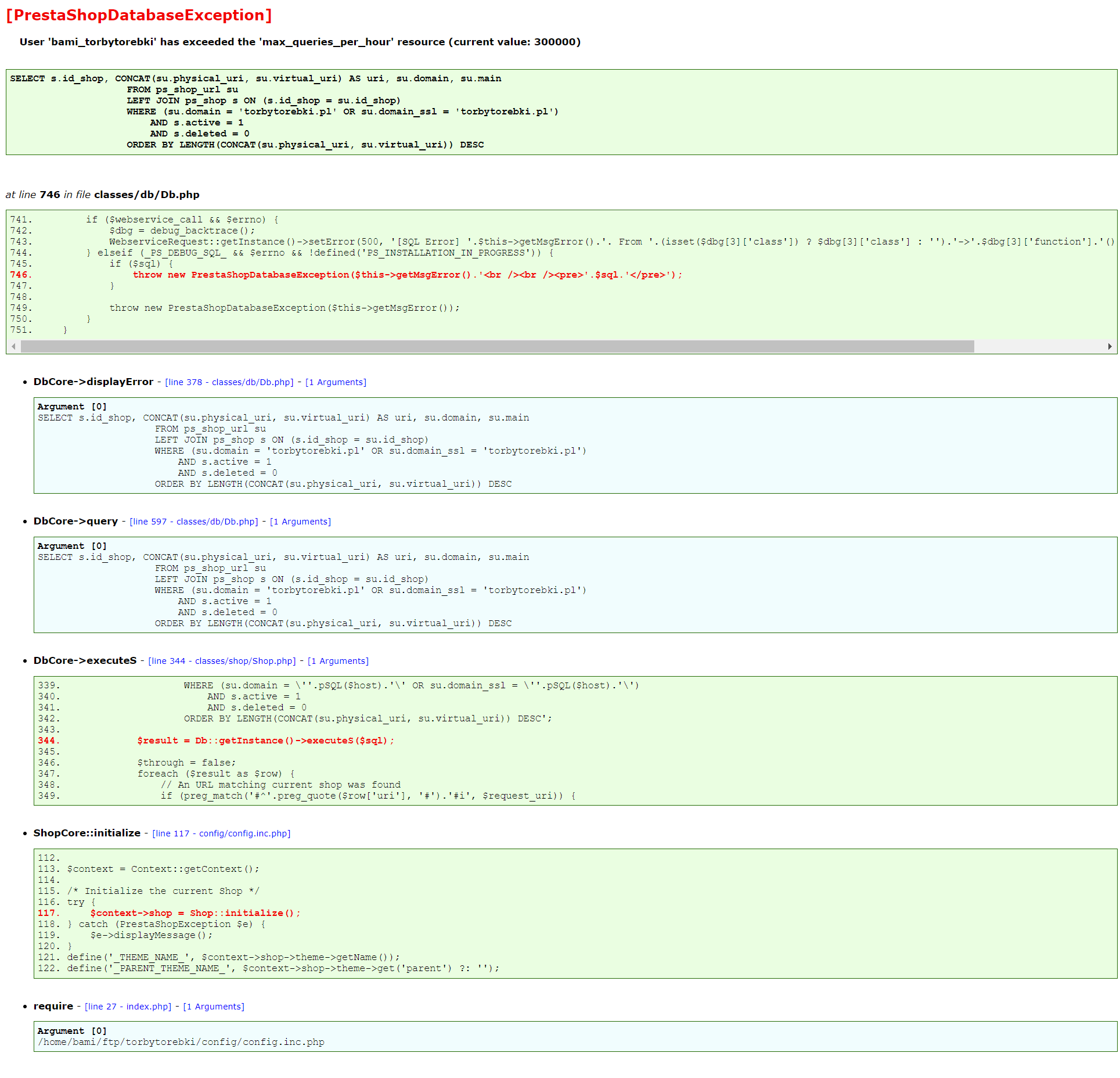Image resolution: width=1120 pixels, height=1078 pixels.
Task: Click the DbCore->displayError trace title
Action: click(93, 382)
